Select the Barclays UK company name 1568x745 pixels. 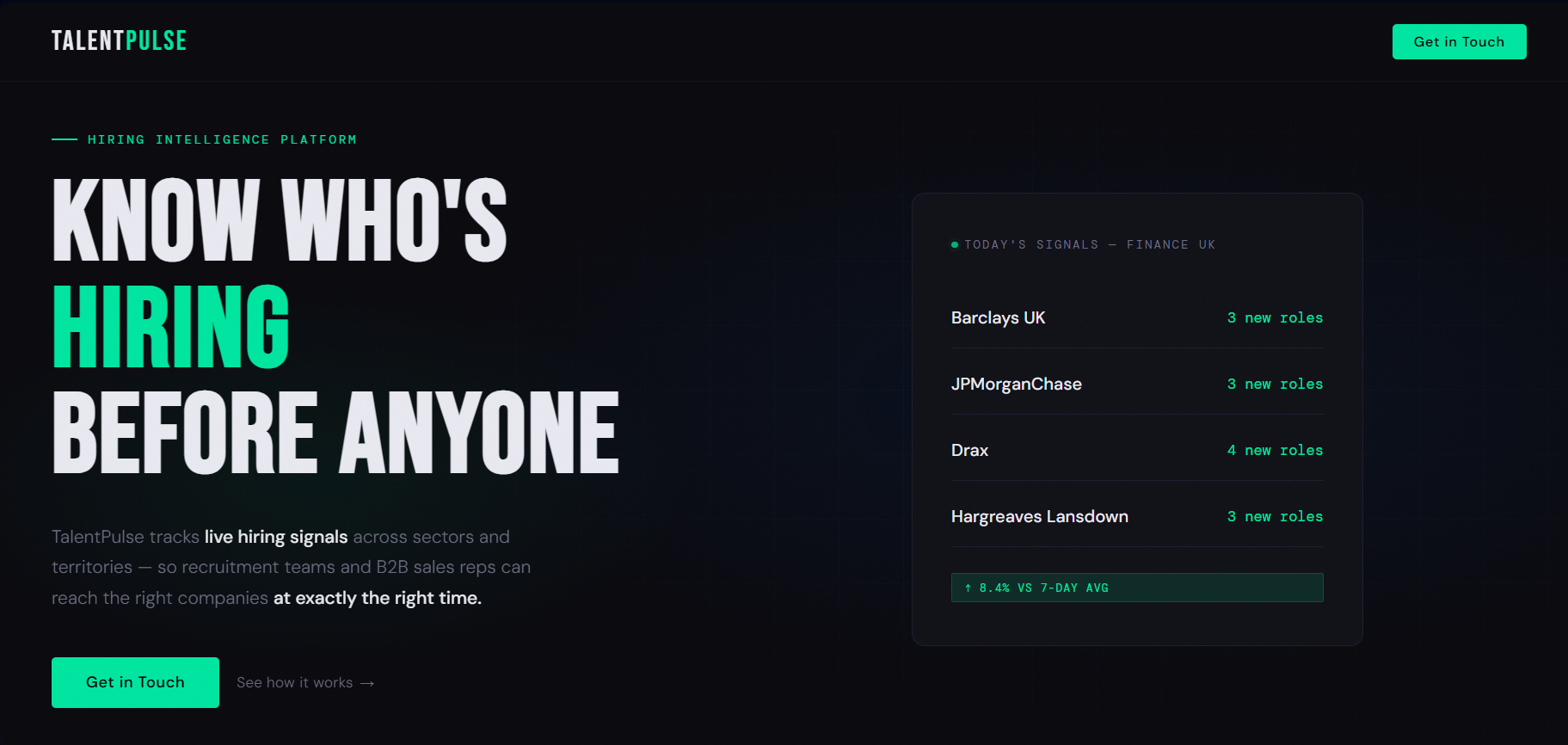click(x=998, y=317)
